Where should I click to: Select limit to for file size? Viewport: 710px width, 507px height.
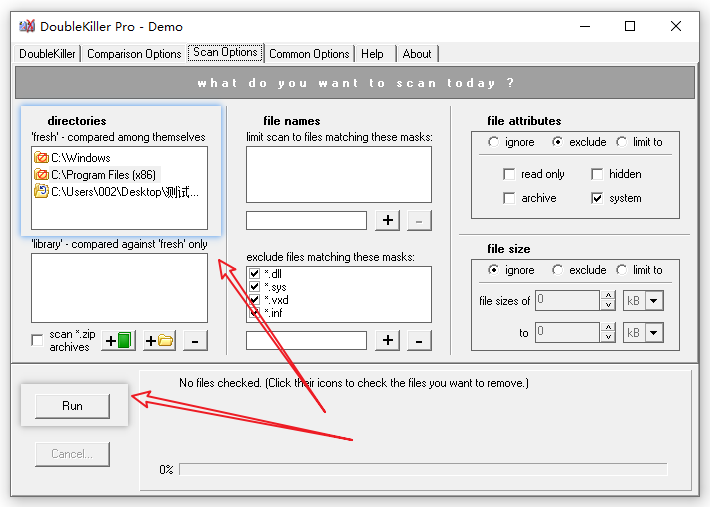coord(622,270)
